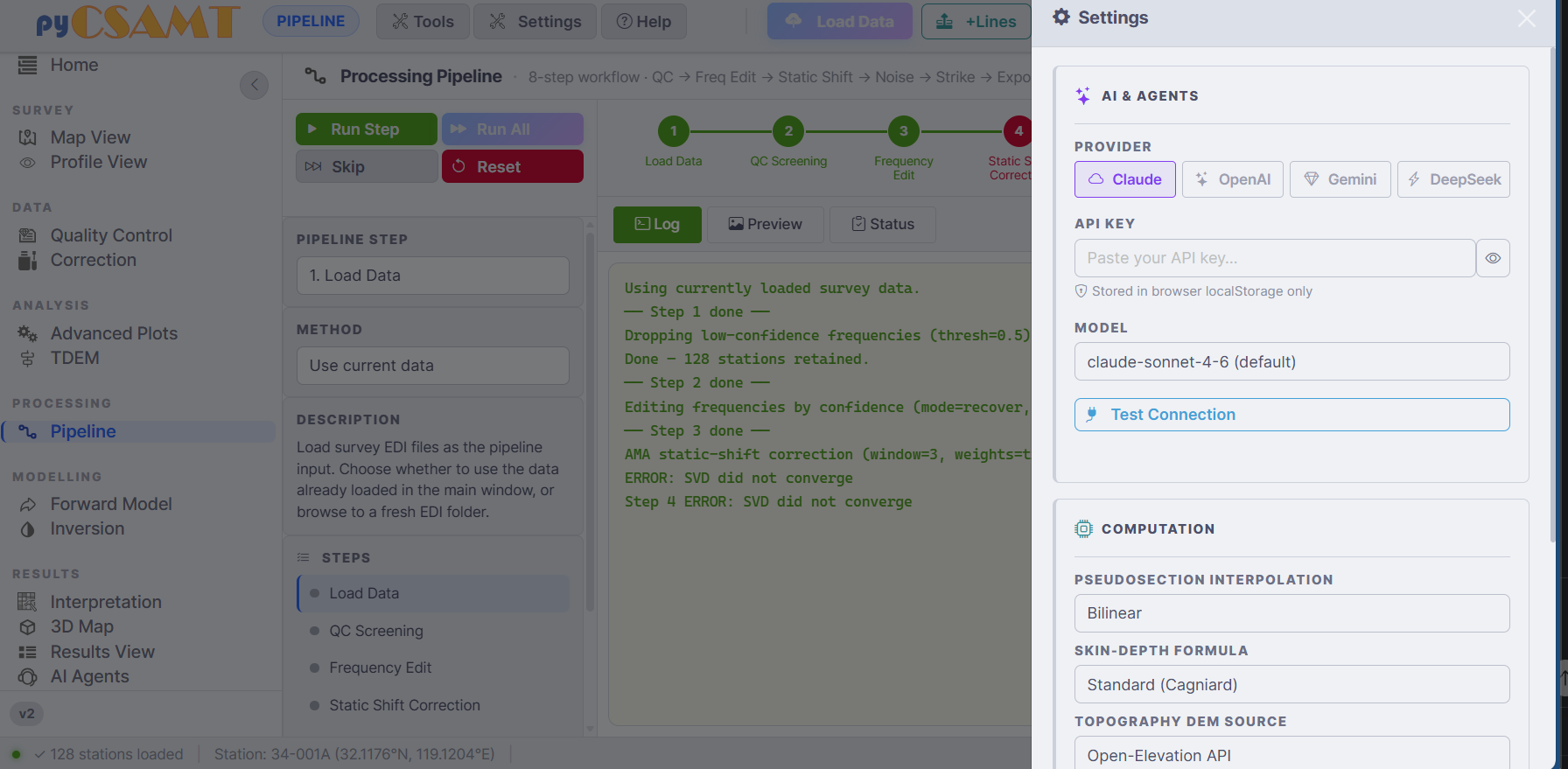Select step 4 Static Shift circle

click(x=1018, y=131)
